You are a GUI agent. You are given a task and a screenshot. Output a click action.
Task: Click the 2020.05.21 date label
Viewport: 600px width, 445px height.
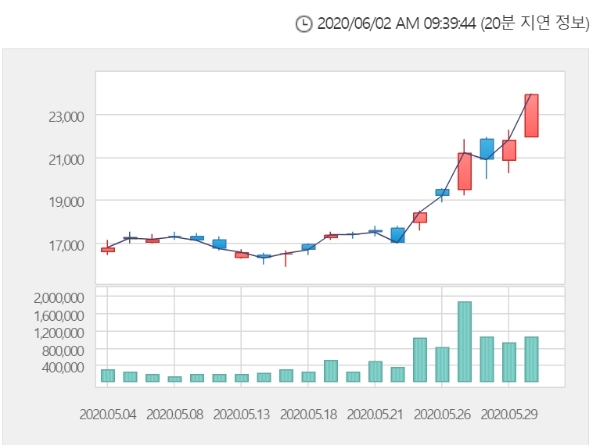click(375, 414)
